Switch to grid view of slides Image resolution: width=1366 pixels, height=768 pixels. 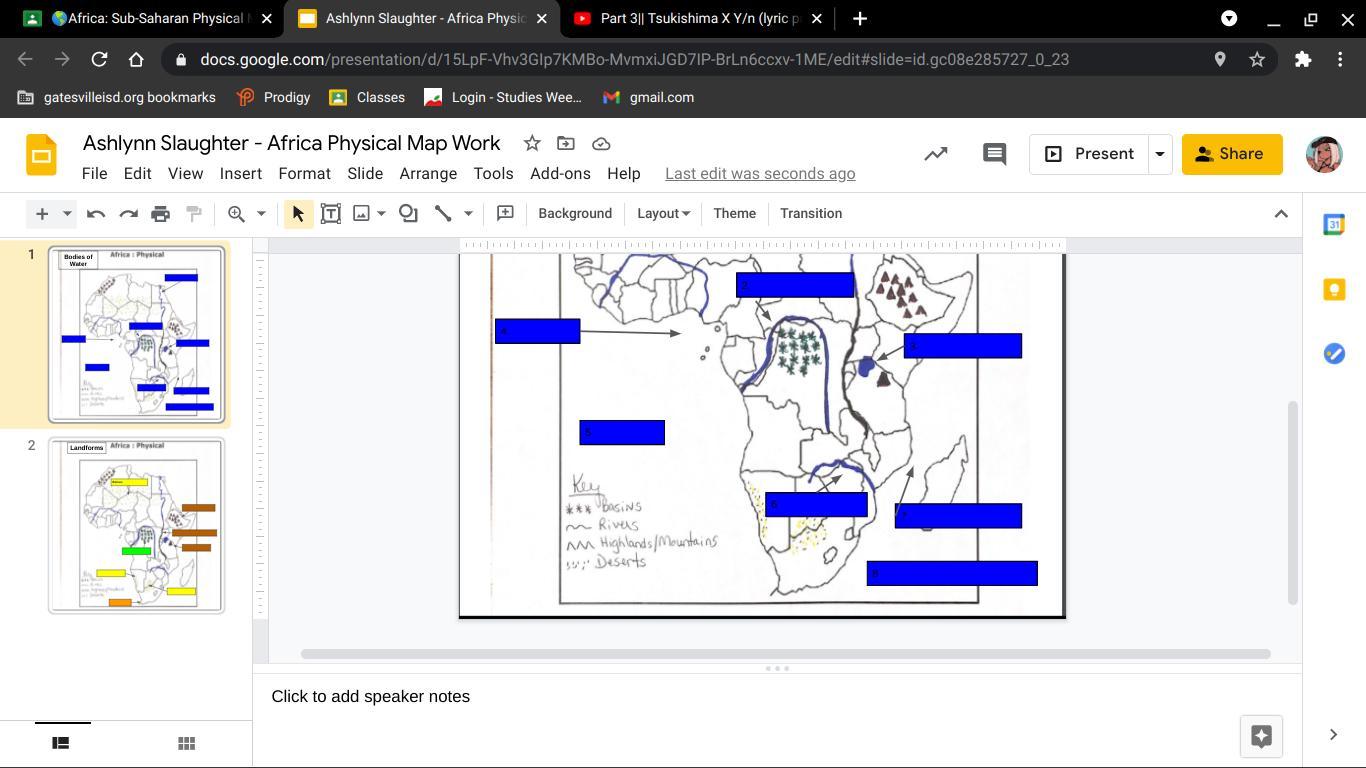click(x=186, y=743)
